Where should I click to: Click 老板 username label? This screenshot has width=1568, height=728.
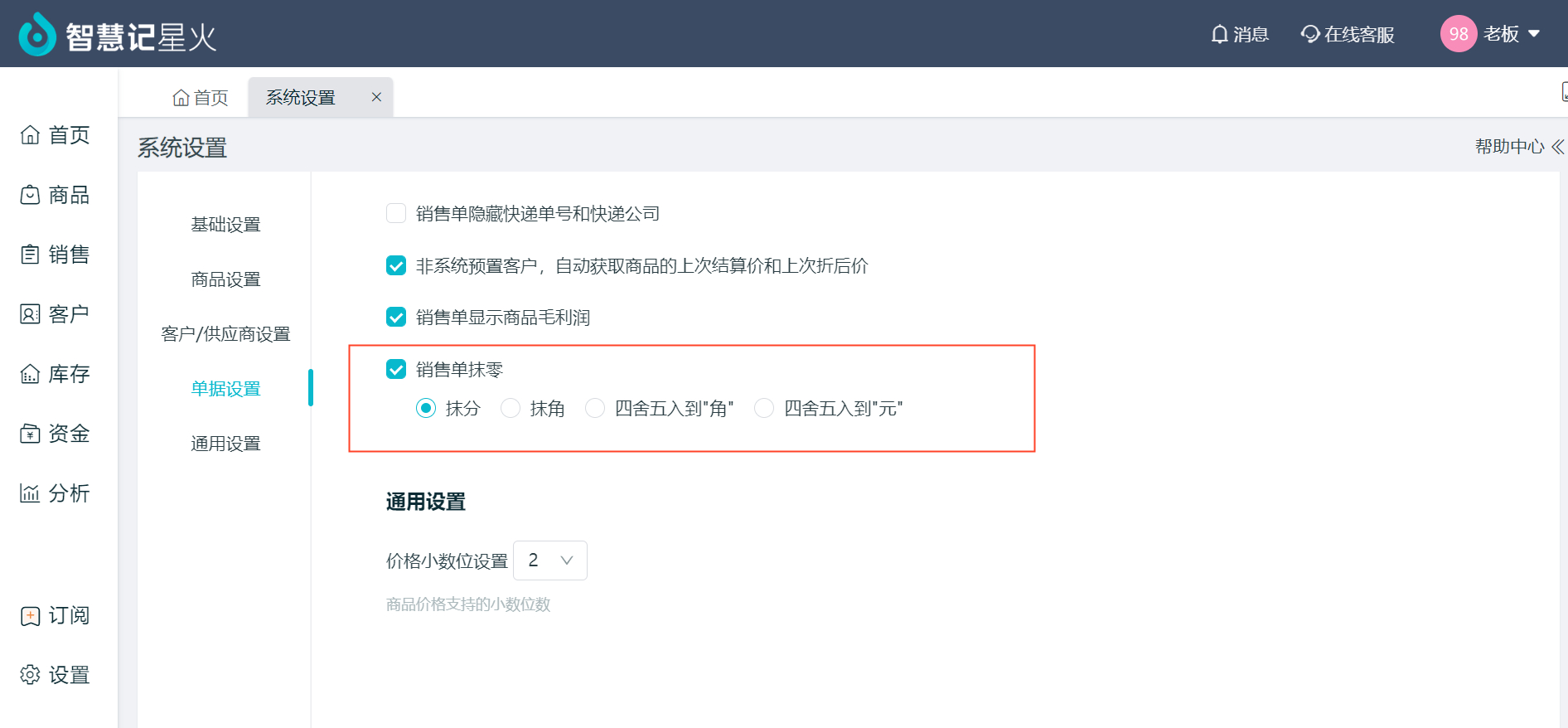(x=1501, y=34)
